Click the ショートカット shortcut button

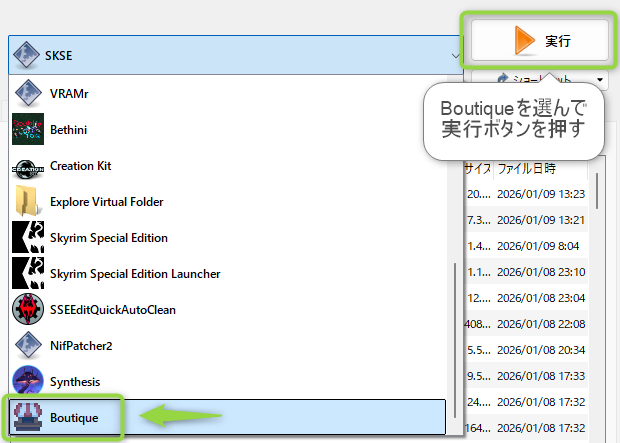pos(535,79)
